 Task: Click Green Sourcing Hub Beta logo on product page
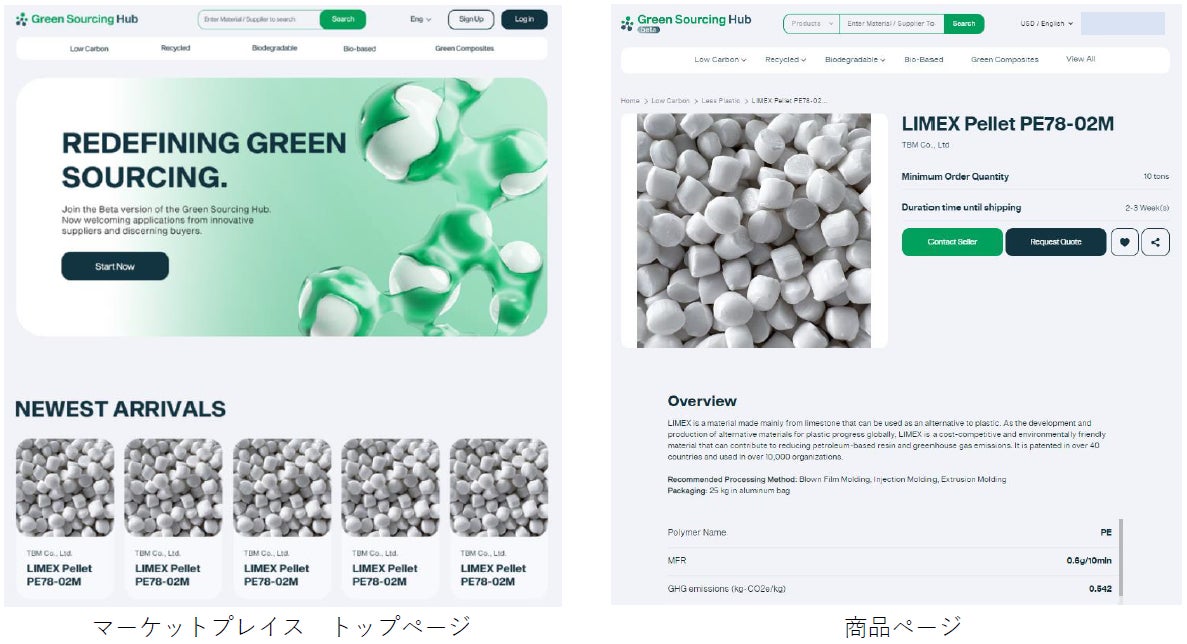click(x=686, y=23)
